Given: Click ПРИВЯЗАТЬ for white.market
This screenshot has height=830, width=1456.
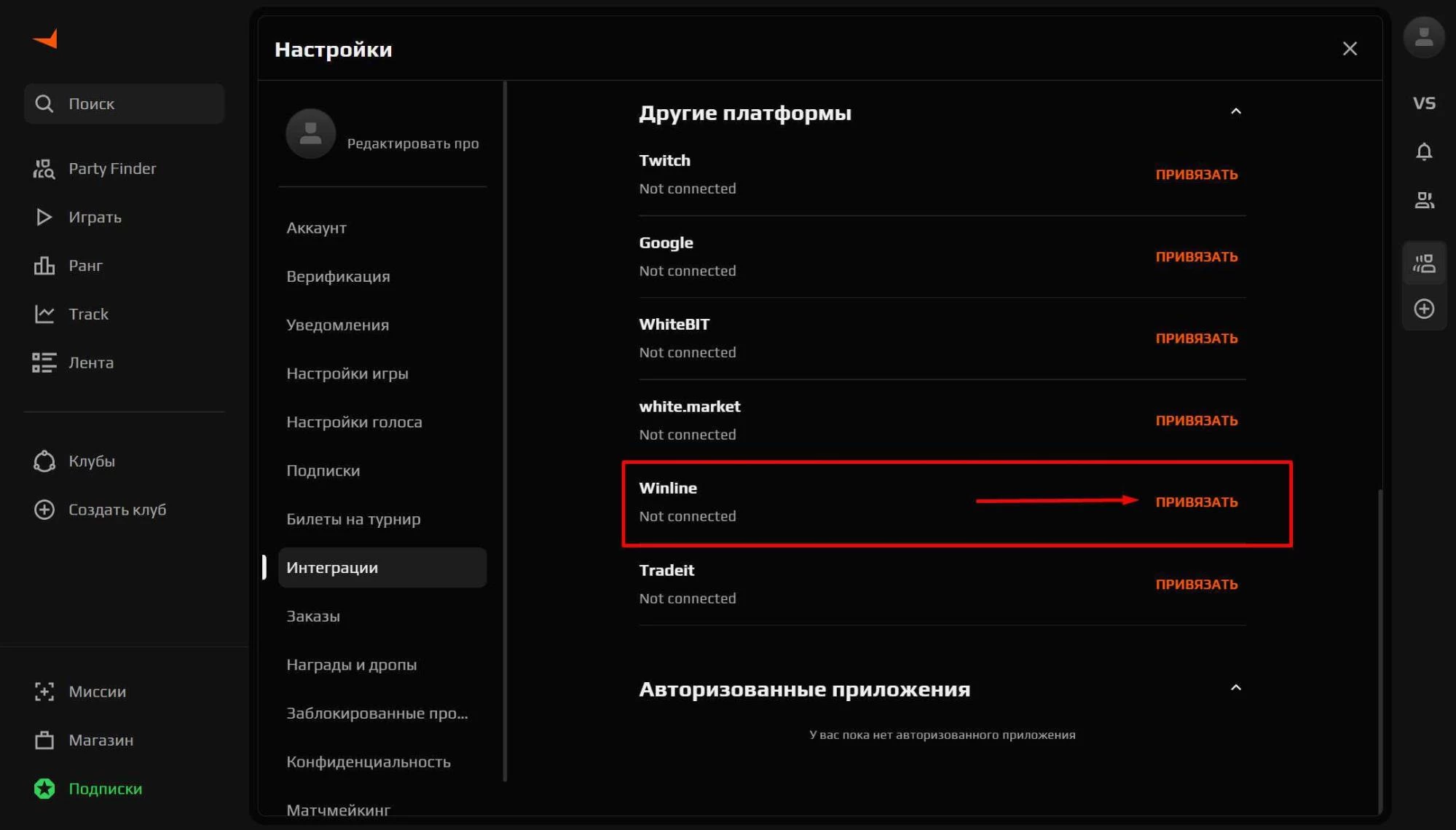Looking at the screenshot, I should coord(1196,421).
